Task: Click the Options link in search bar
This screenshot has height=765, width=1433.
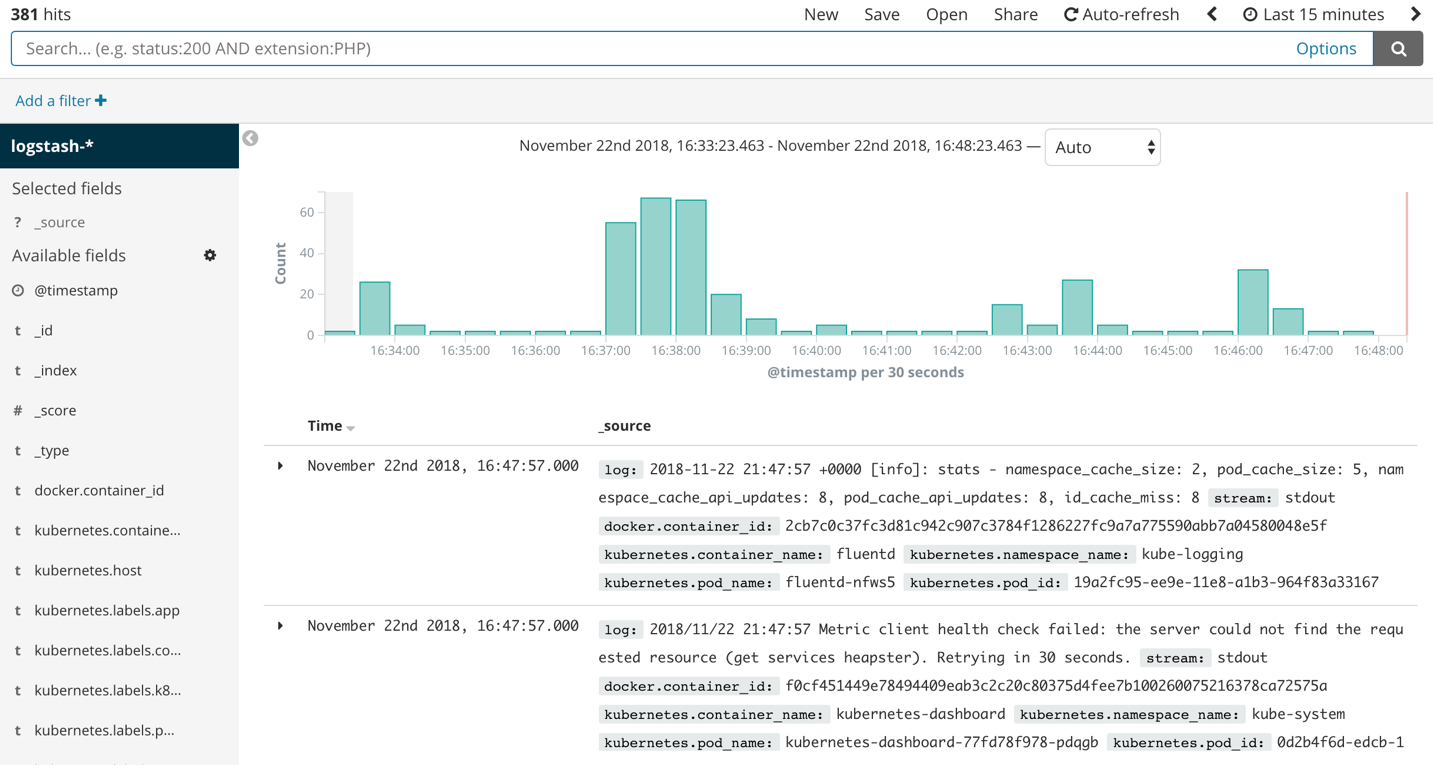Action: tap(1326, 48)
